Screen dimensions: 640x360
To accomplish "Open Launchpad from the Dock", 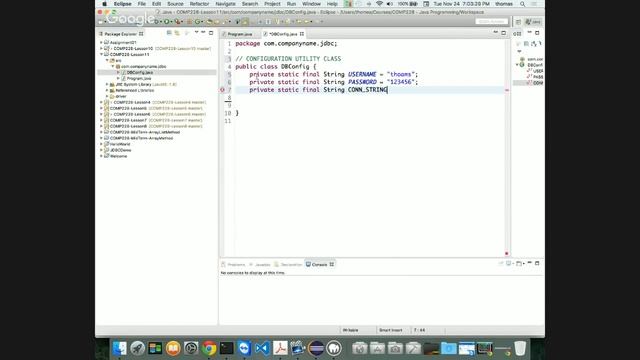I will 138,348.
